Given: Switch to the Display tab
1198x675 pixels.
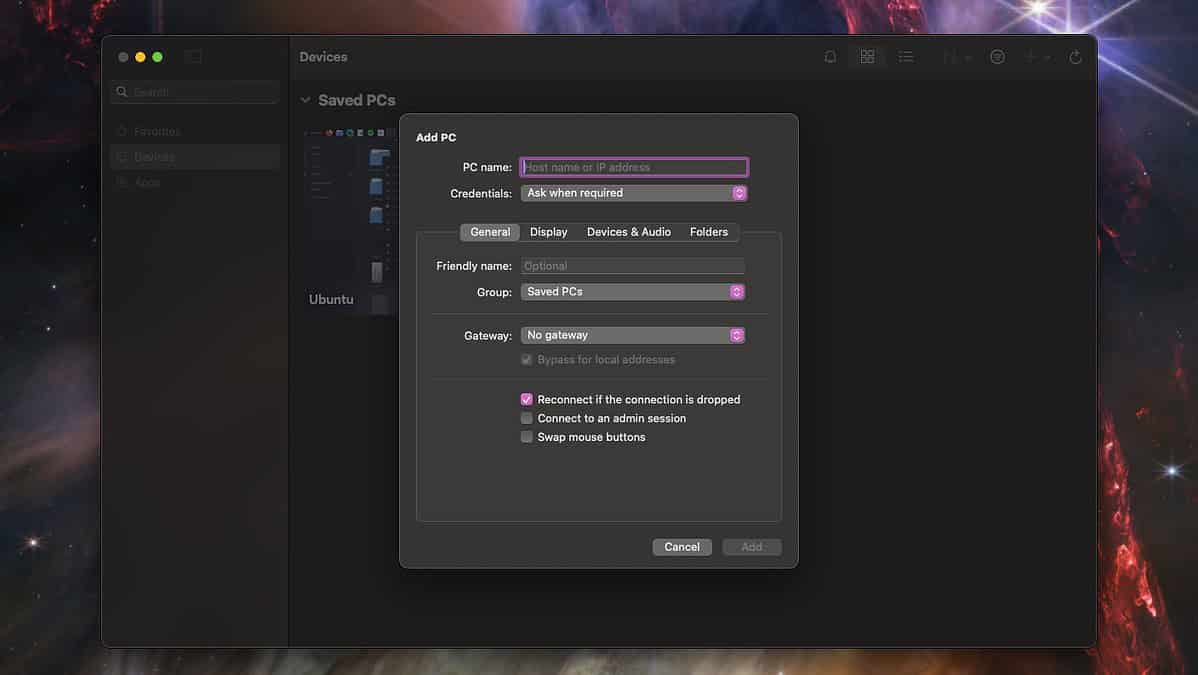Looking at the screenshot, I should (548, 231).
